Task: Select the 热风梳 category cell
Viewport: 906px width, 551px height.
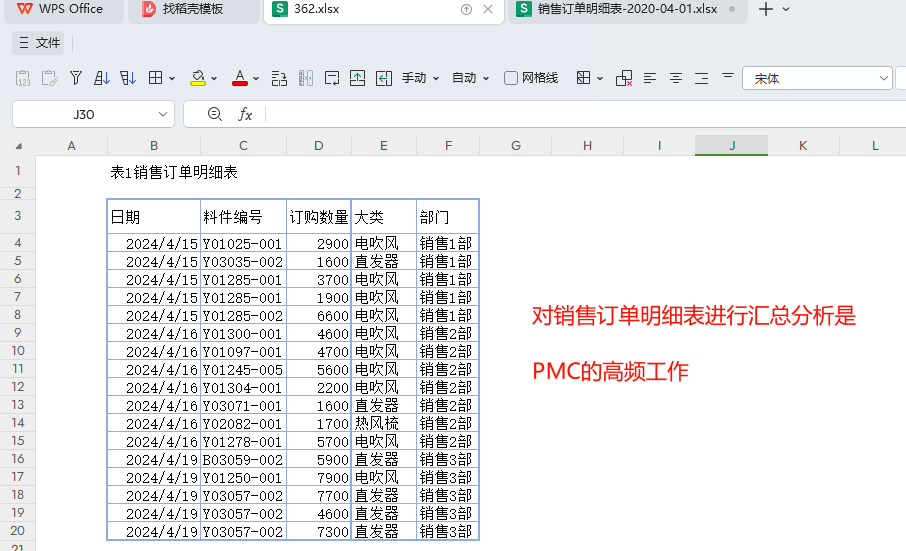Action: (x=384, y=423)
